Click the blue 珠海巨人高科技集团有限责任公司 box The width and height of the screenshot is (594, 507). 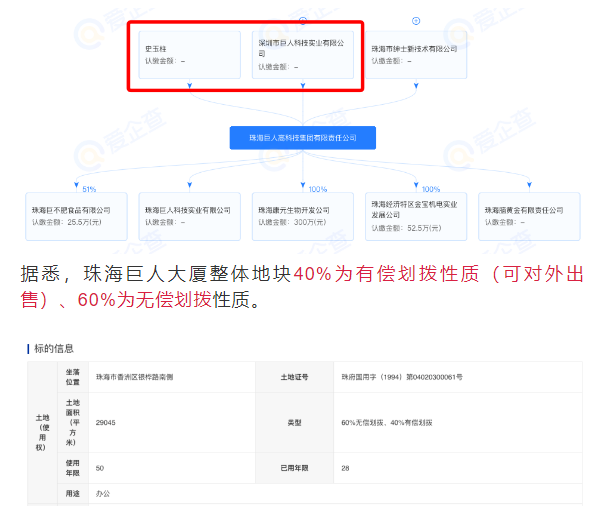click(303, 138)
